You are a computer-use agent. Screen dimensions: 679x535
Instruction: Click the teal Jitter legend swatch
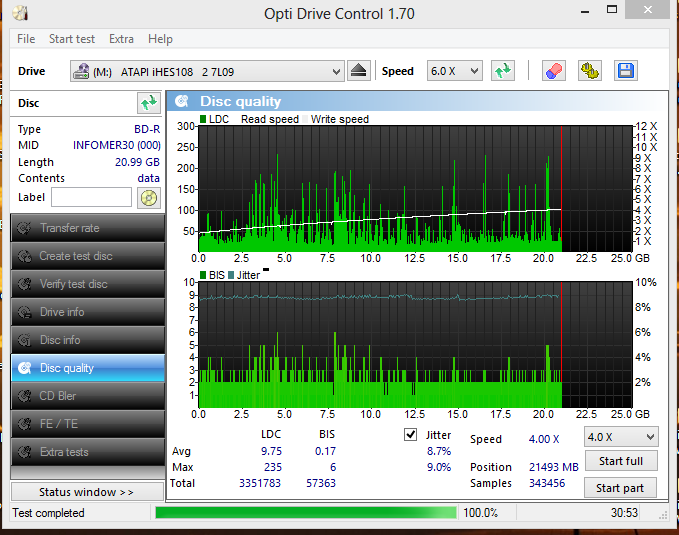tap(231, 275)
